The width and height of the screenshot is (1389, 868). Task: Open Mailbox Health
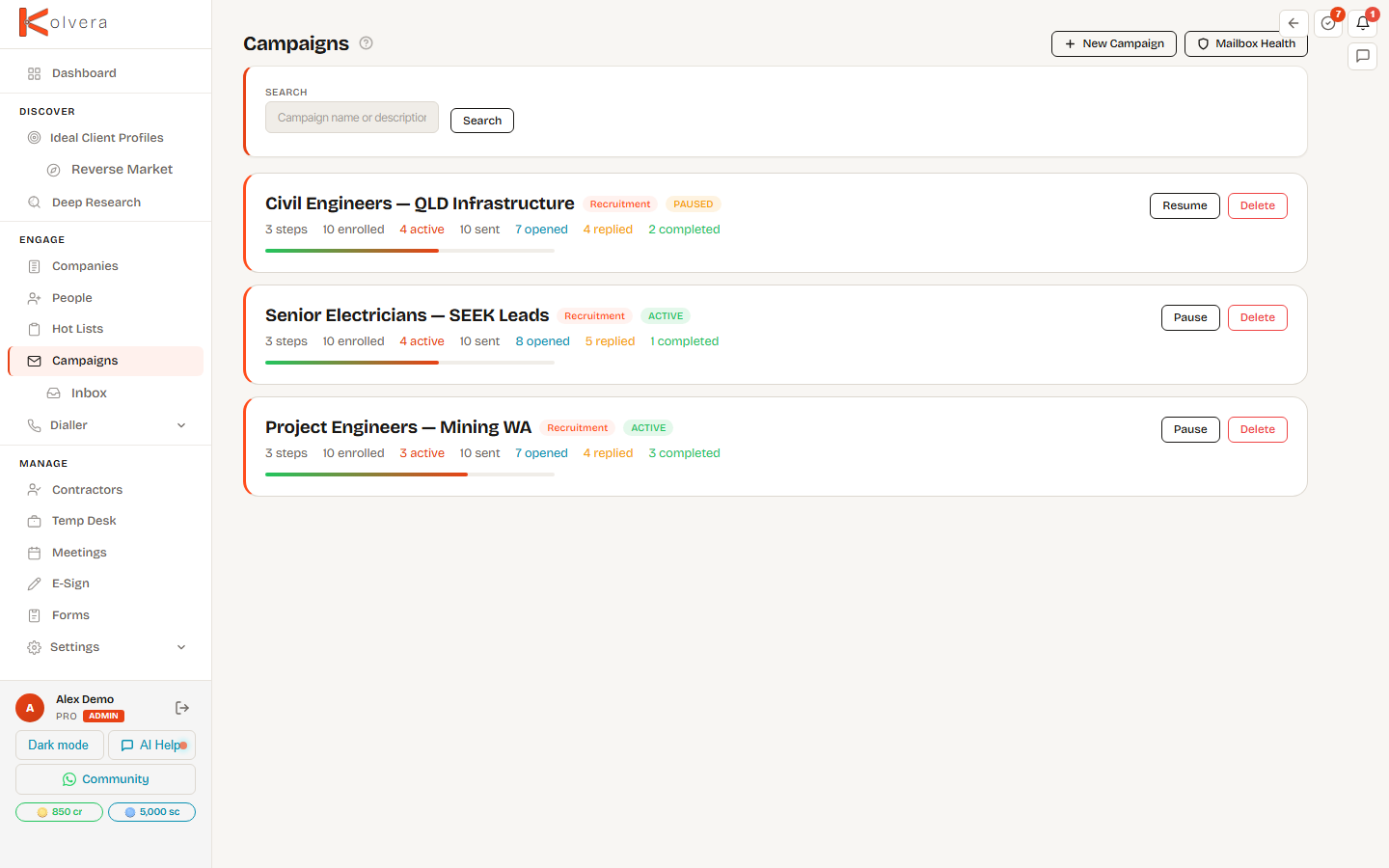[x=1246, y=43]
